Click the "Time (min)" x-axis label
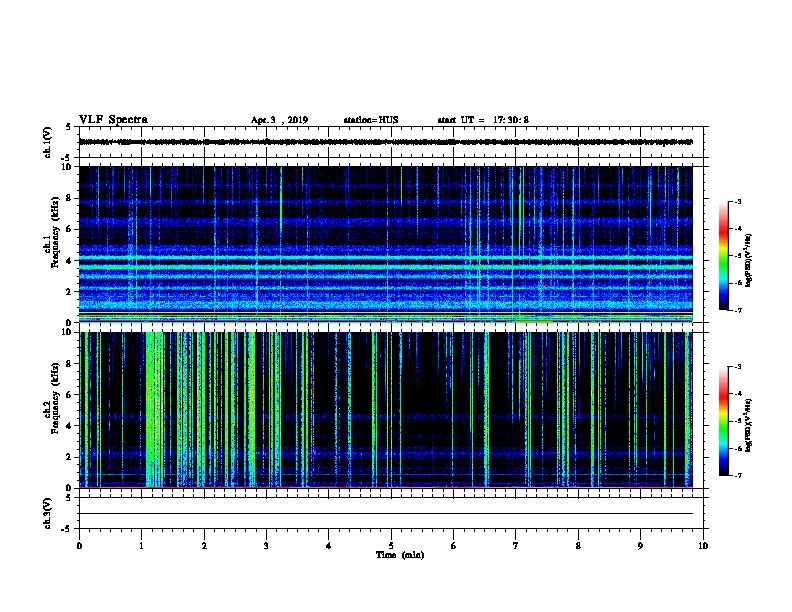Viewport: 792px width, 612px height. click(x=400, y=555)
